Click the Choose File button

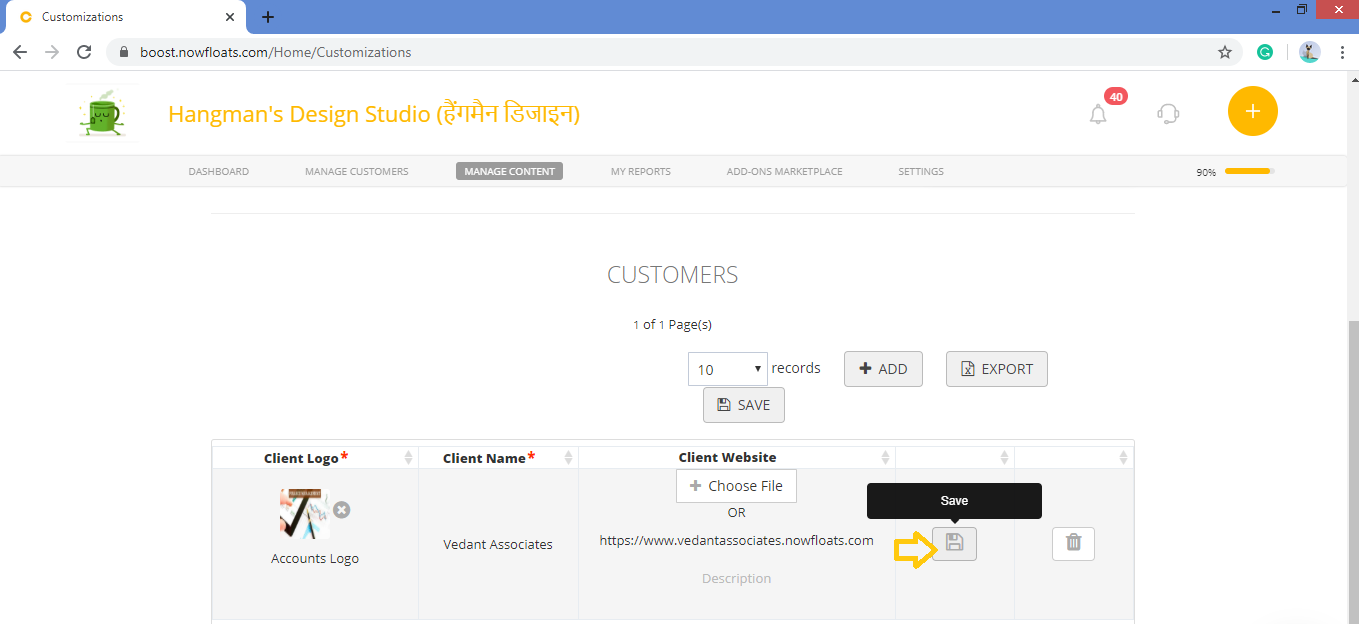pyautogui.click(x=736, y=486)
